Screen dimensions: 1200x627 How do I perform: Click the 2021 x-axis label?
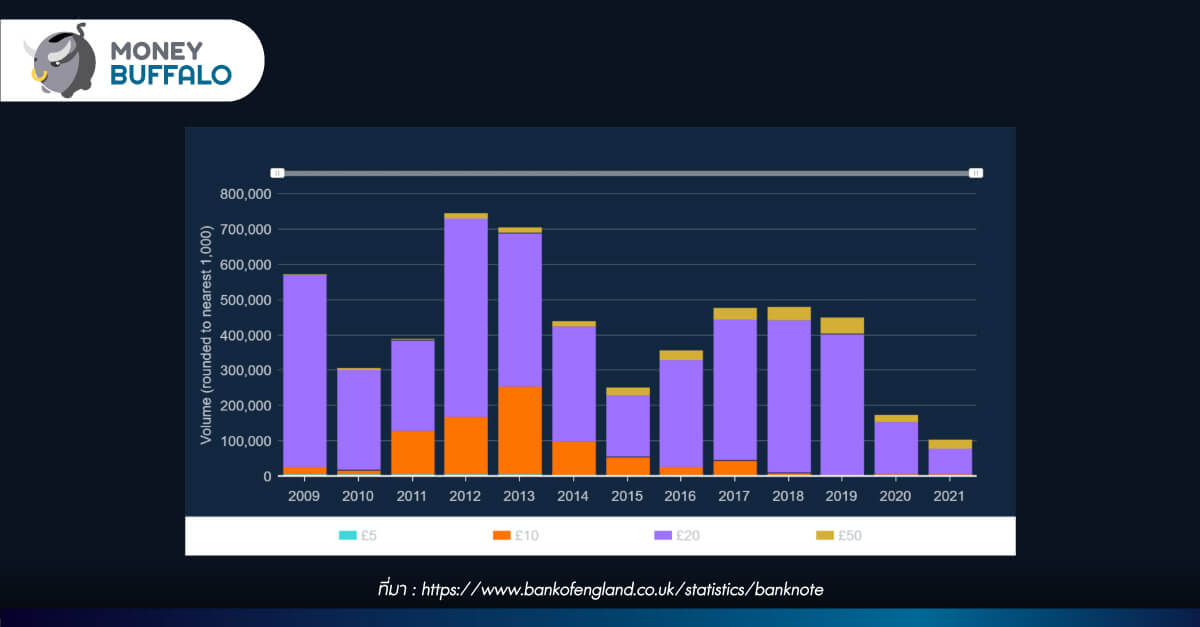point(950,495)
